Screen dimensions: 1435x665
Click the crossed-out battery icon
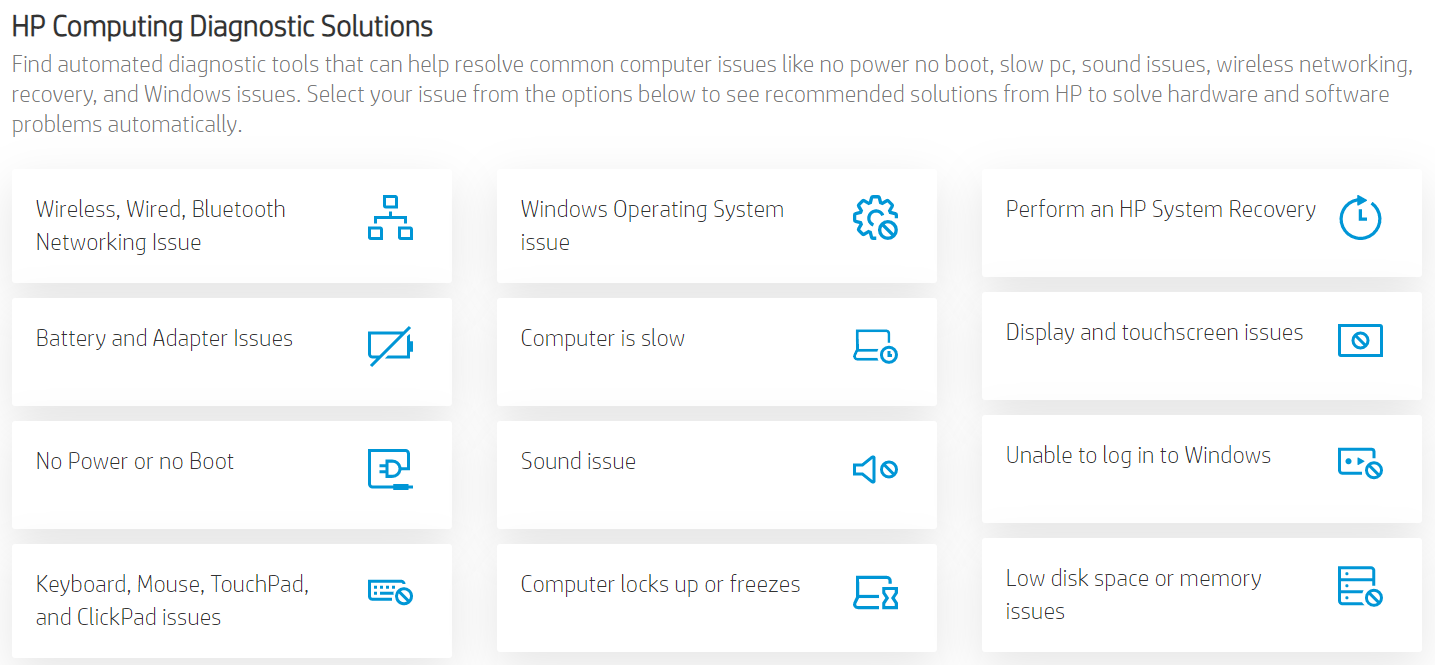tap(390, 347)
